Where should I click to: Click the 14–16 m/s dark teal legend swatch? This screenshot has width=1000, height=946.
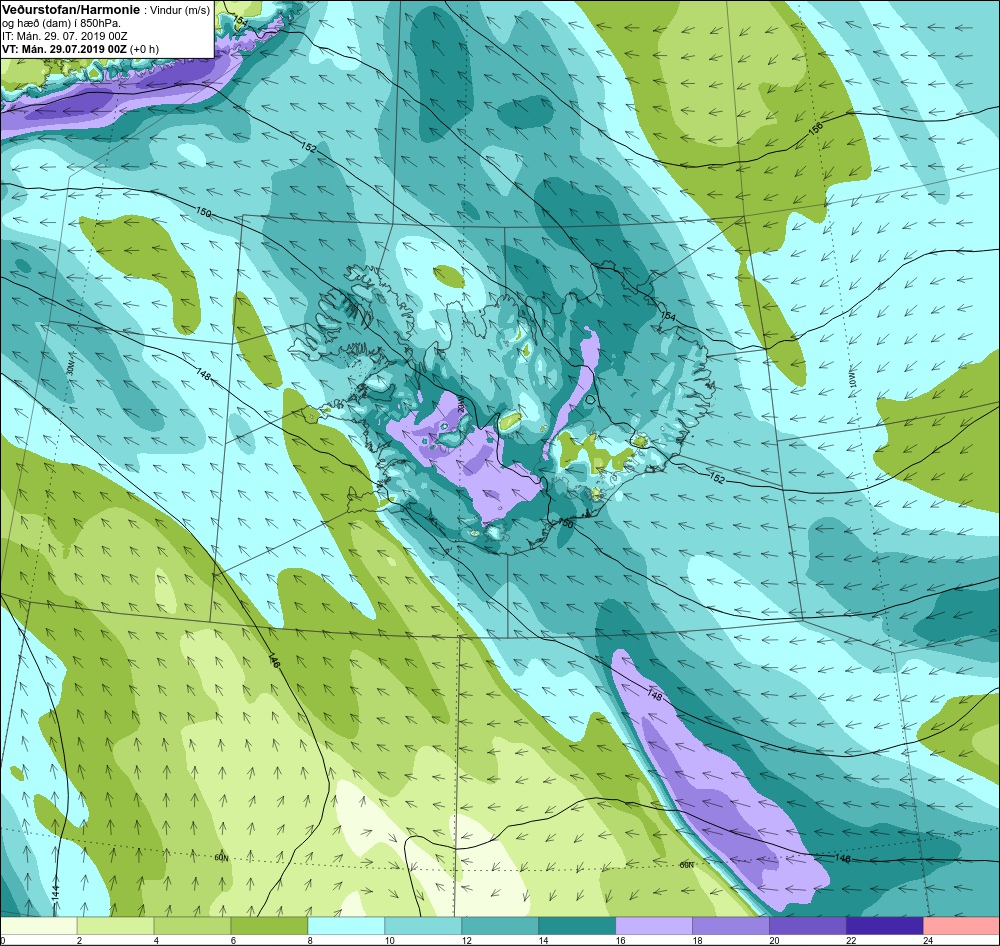pyautogui.click(x=577, y=926)
